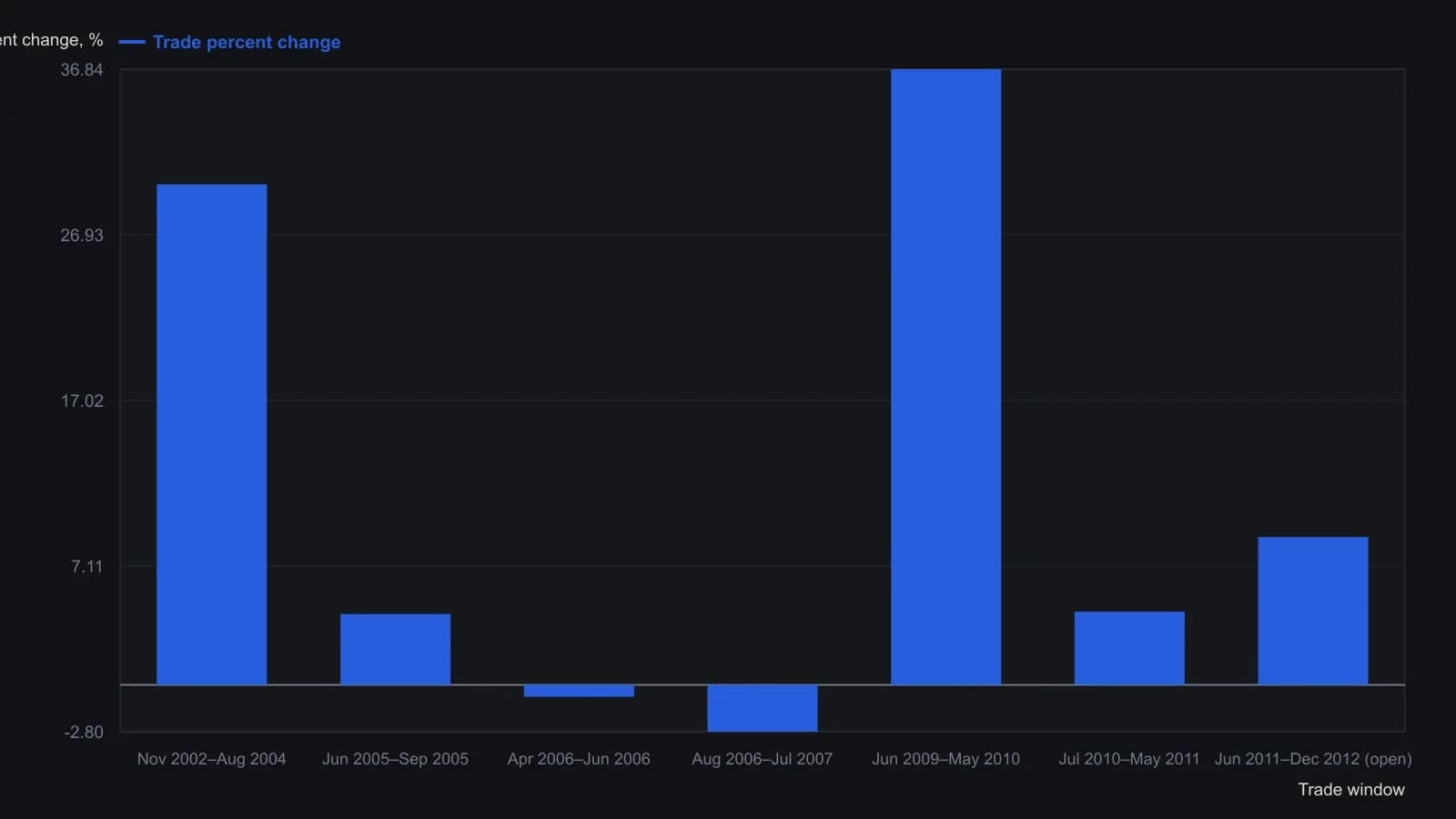
Task: Select the tallest Jun 2009–May 2010 bar
Action: coord(945,377)
